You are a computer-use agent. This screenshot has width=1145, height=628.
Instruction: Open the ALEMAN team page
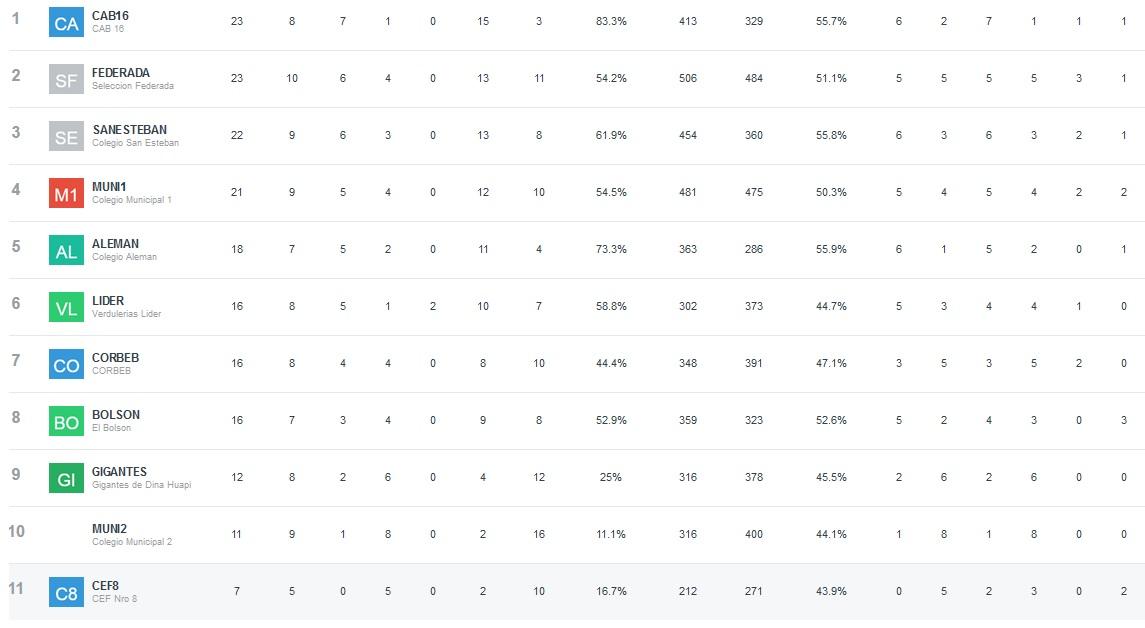tap(115, 244)
